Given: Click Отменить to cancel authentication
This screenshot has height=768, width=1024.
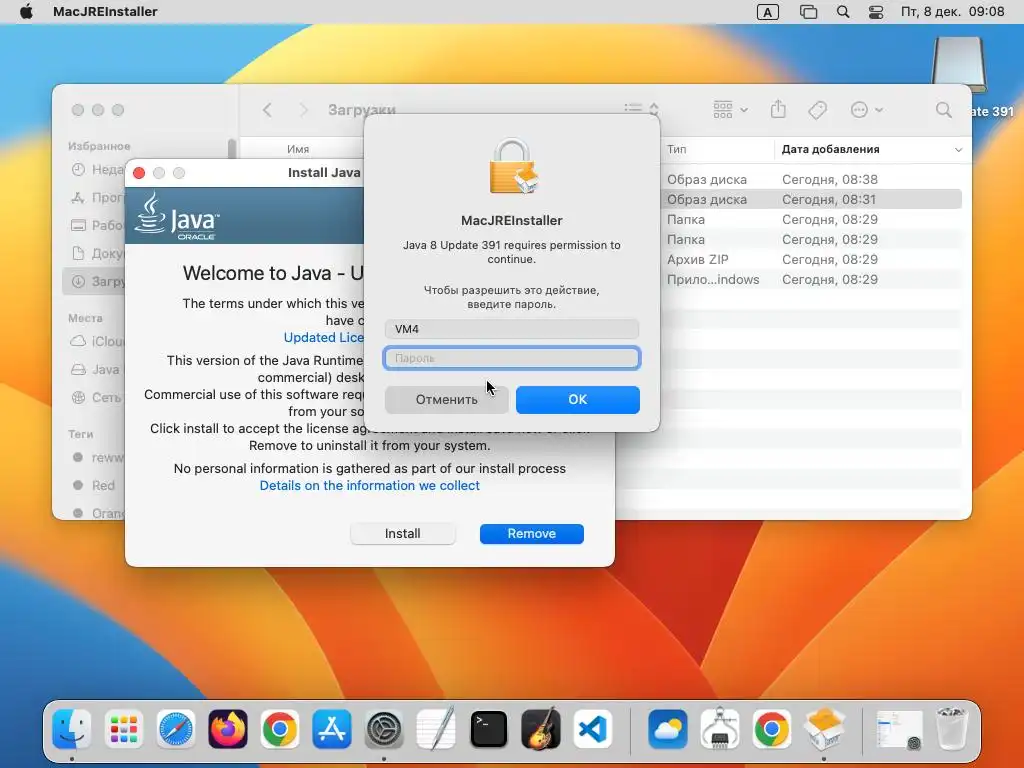Looking at the screenshot, I should tap(447, 400).
